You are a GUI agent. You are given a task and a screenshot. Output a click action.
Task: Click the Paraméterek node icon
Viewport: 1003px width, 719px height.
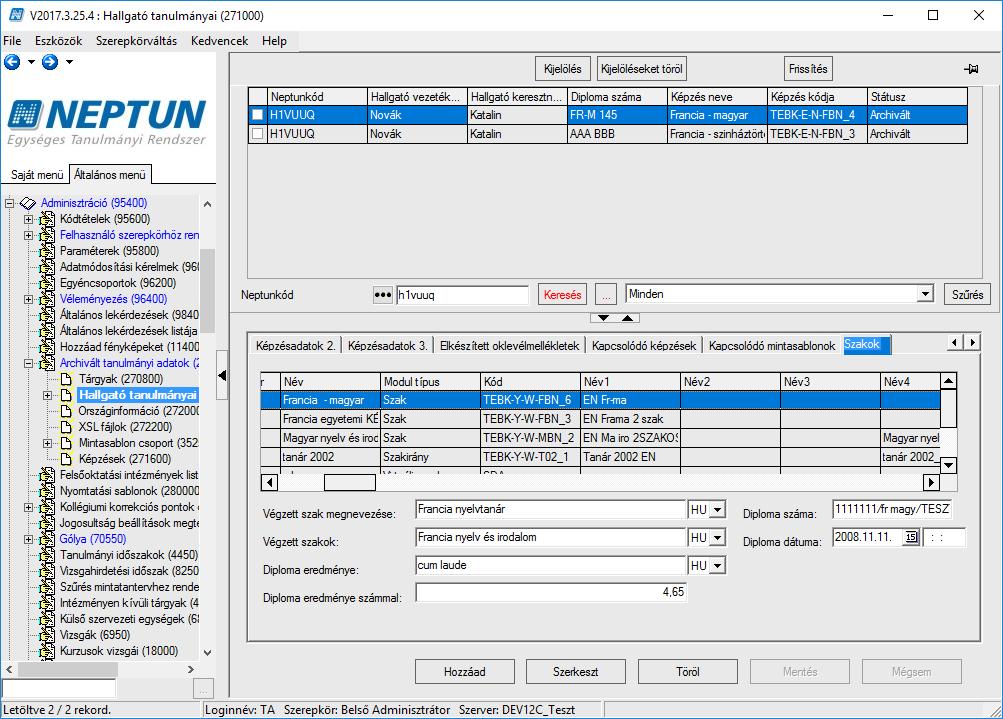point(47,251)
